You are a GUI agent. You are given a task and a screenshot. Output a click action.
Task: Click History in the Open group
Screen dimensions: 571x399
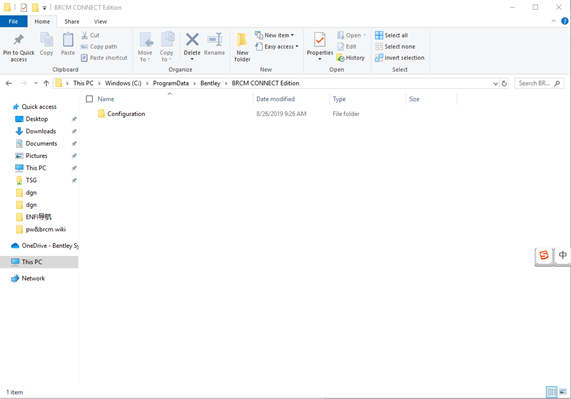point(351,58)
